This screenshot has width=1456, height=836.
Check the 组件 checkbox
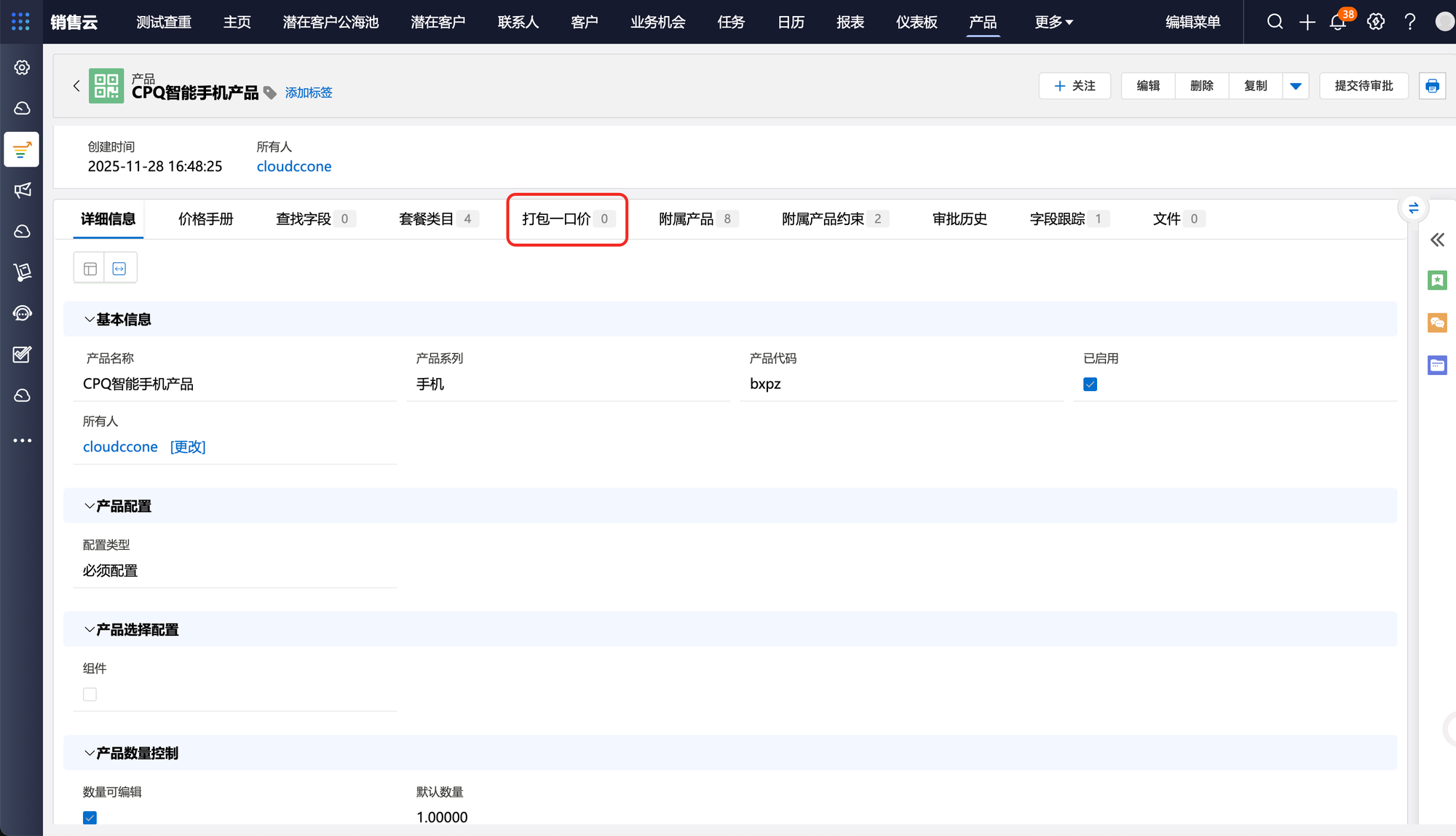tap(90, 694)
